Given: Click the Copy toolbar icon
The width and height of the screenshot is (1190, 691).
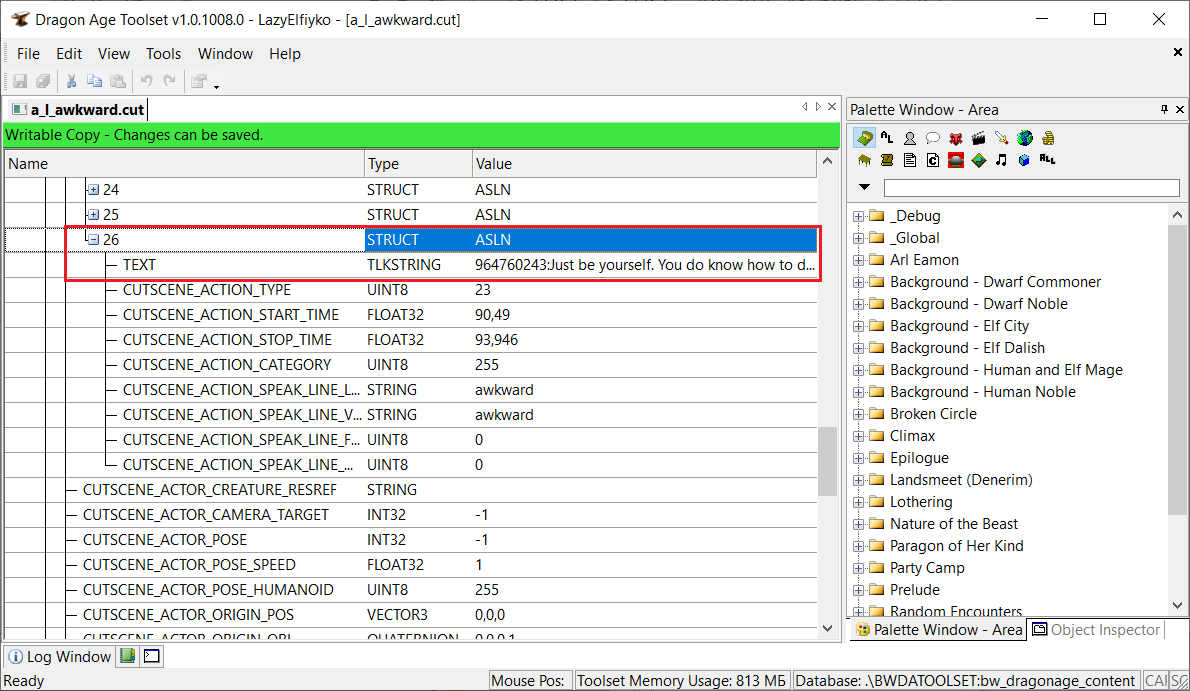Looking at the screenshot, I should point(95,81).
